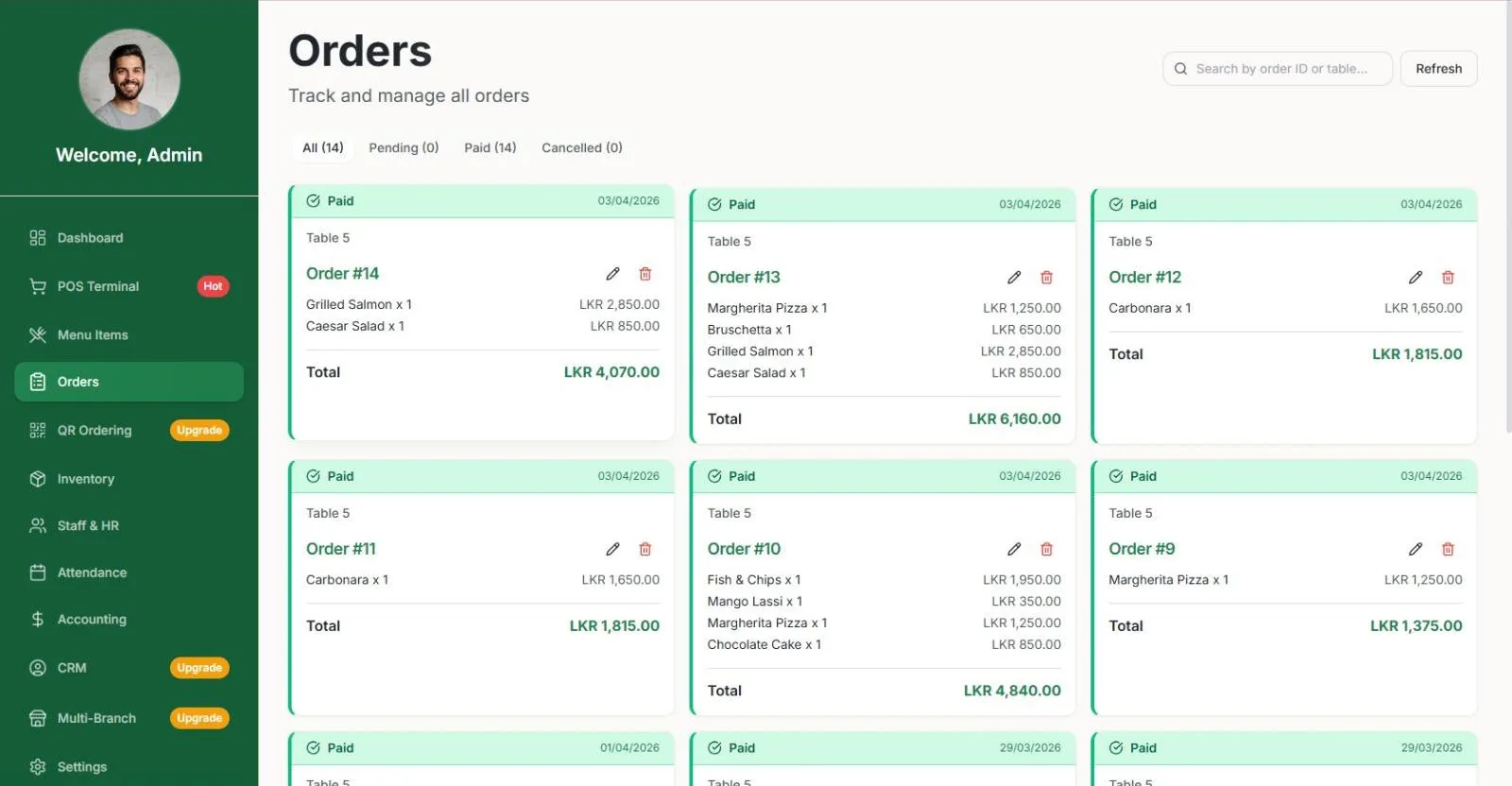Select the active Orders sidebar item
Viewport: 1512px width, 786px height.
[x=129, y=382]
